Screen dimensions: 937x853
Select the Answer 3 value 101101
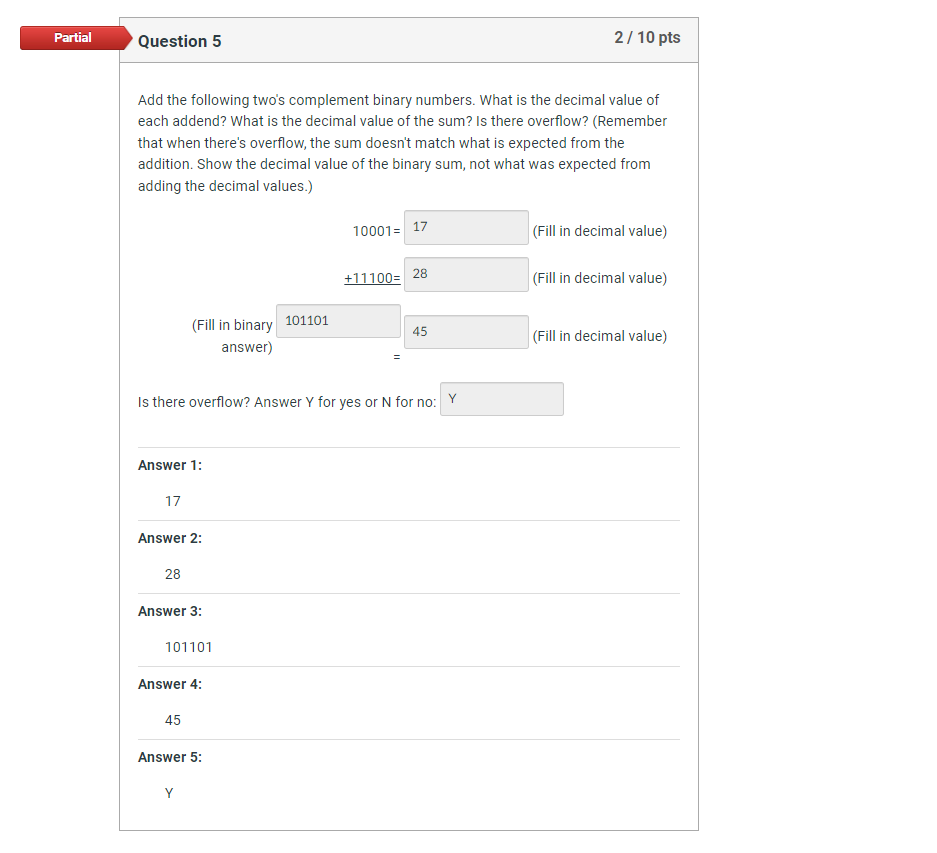pyautogui.click(x=189, y=646)
